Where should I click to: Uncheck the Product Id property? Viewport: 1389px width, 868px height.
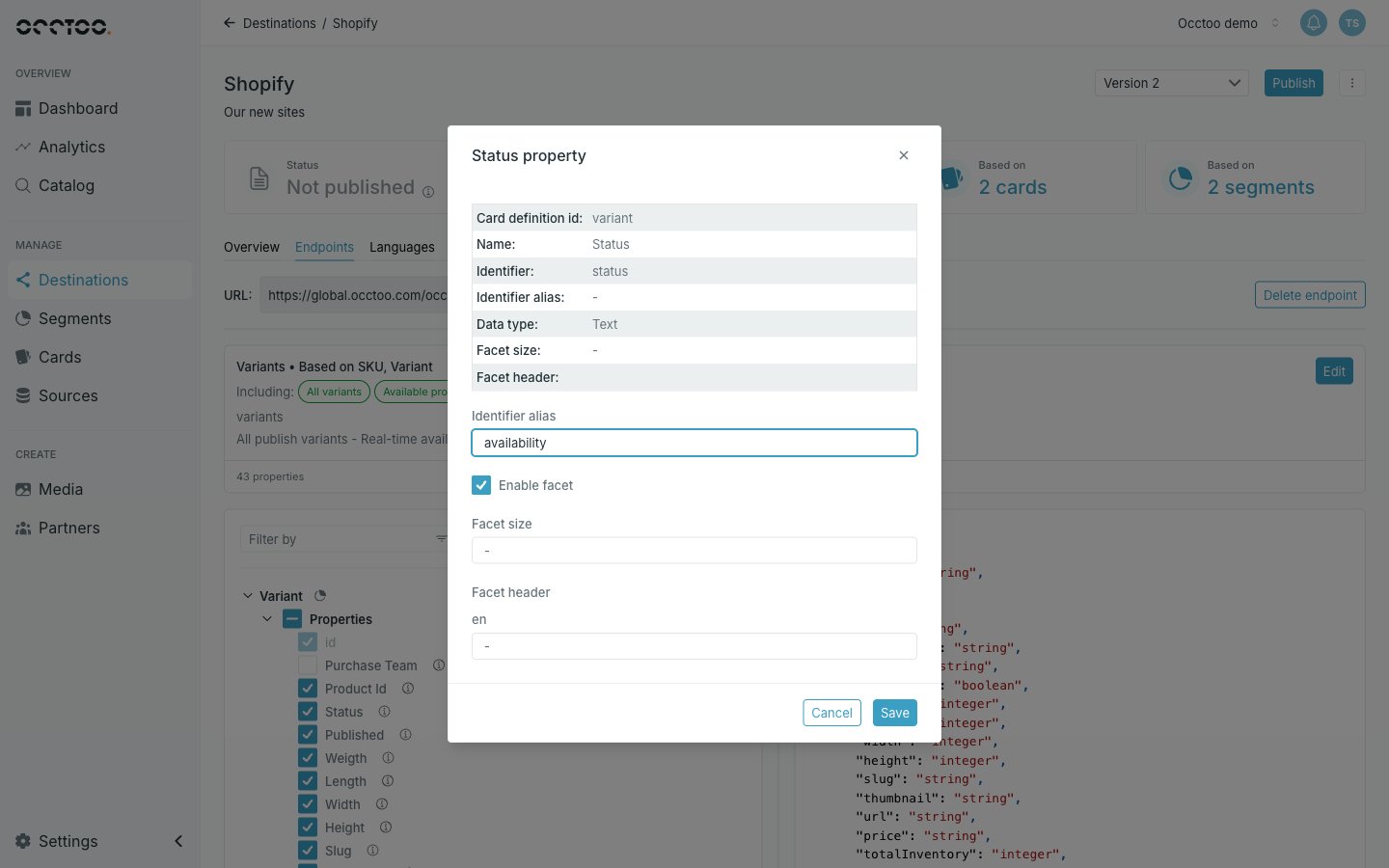pos(308,689)
